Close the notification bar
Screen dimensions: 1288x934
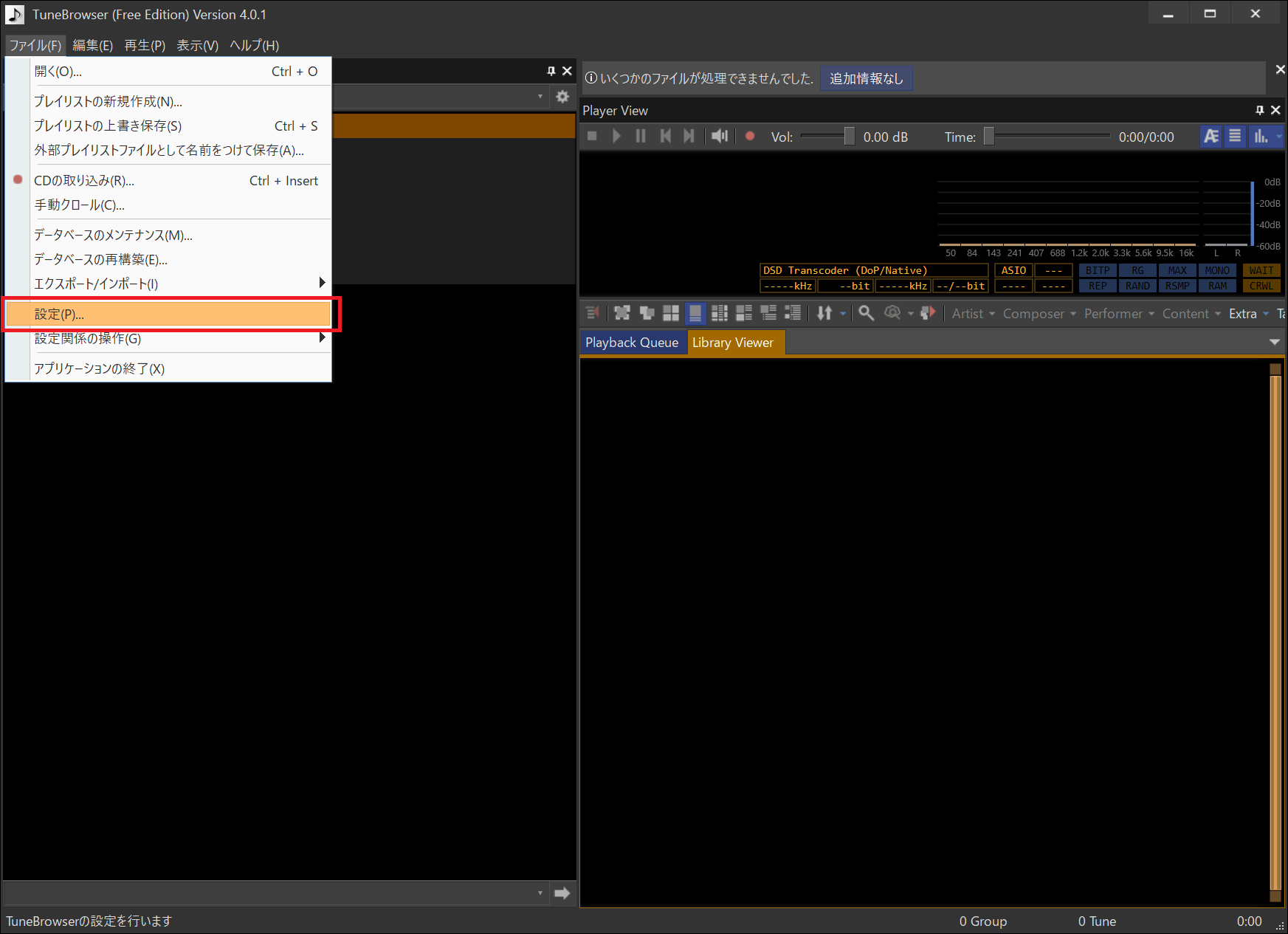pyautogui.click(x=1281, y=69)
